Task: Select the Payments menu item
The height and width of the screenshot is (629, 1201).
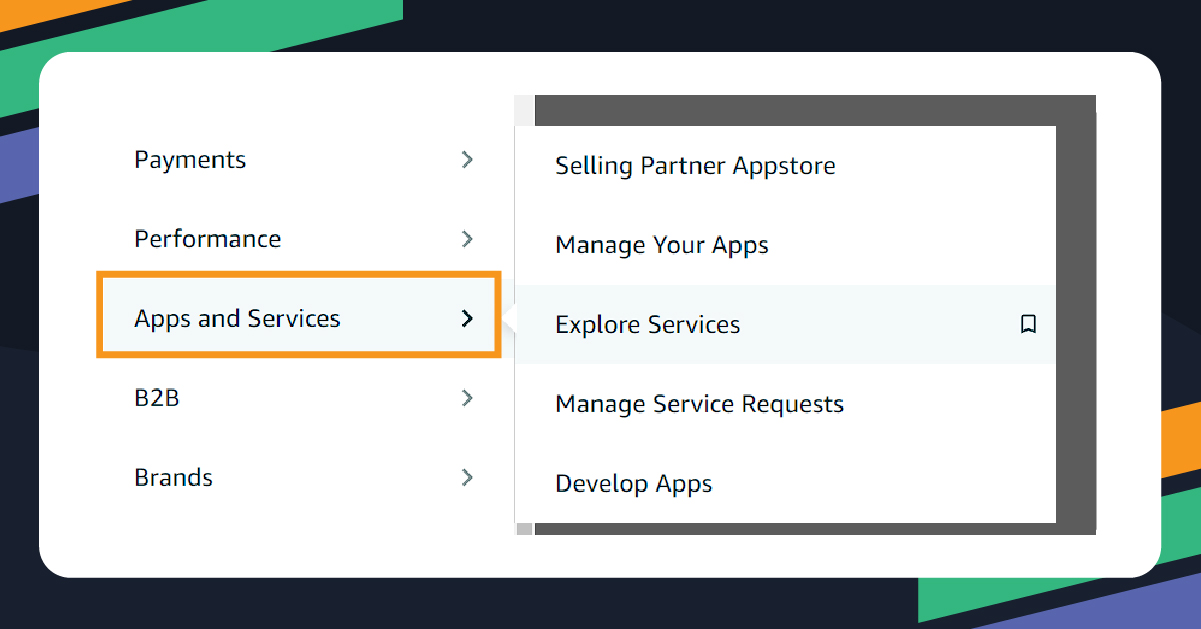Action: pos(190,159)
